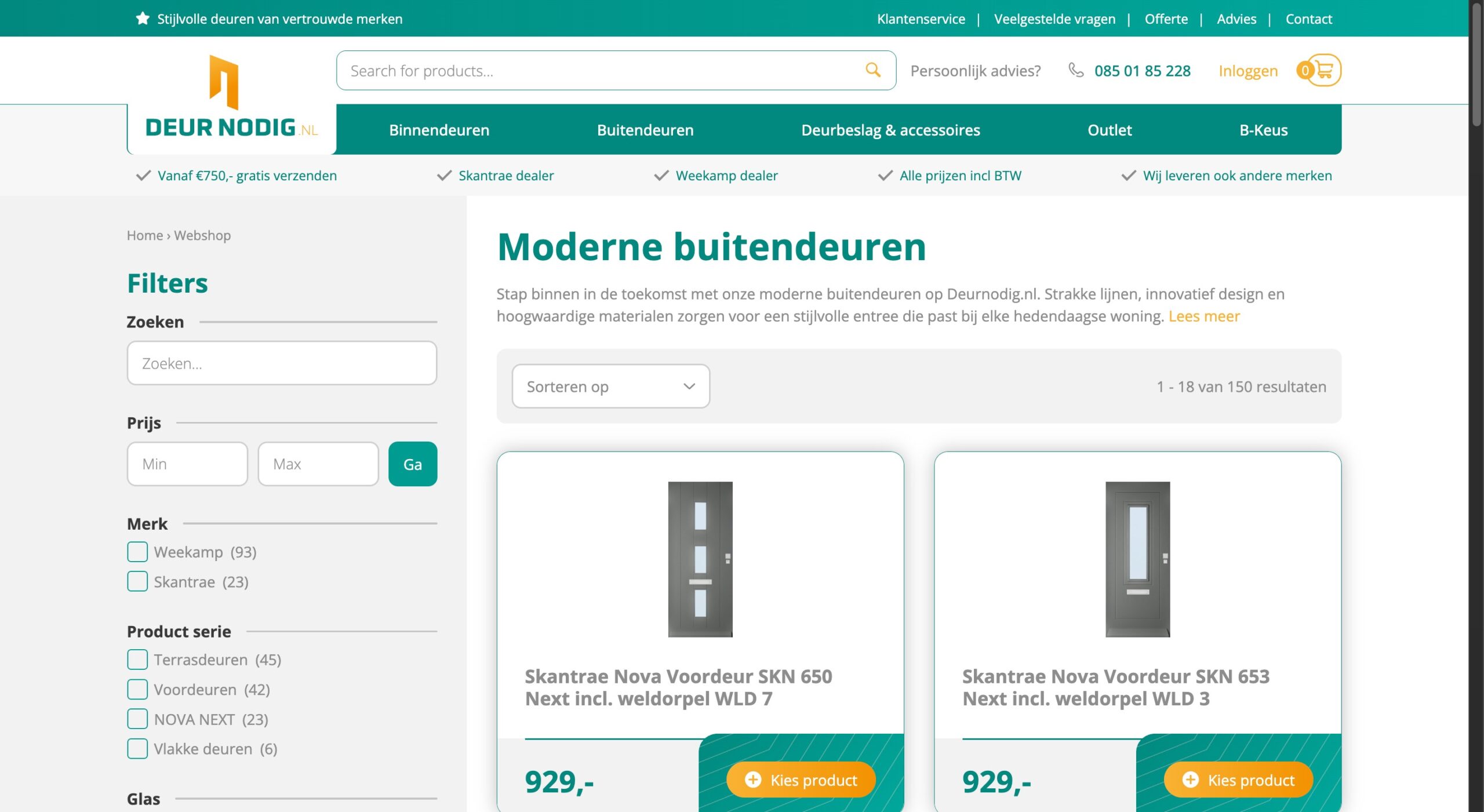The height and width of the screenshot is (812, 1484).
Task: Check the Vlakke deuren filter
Action: click(x=137, y=749)
